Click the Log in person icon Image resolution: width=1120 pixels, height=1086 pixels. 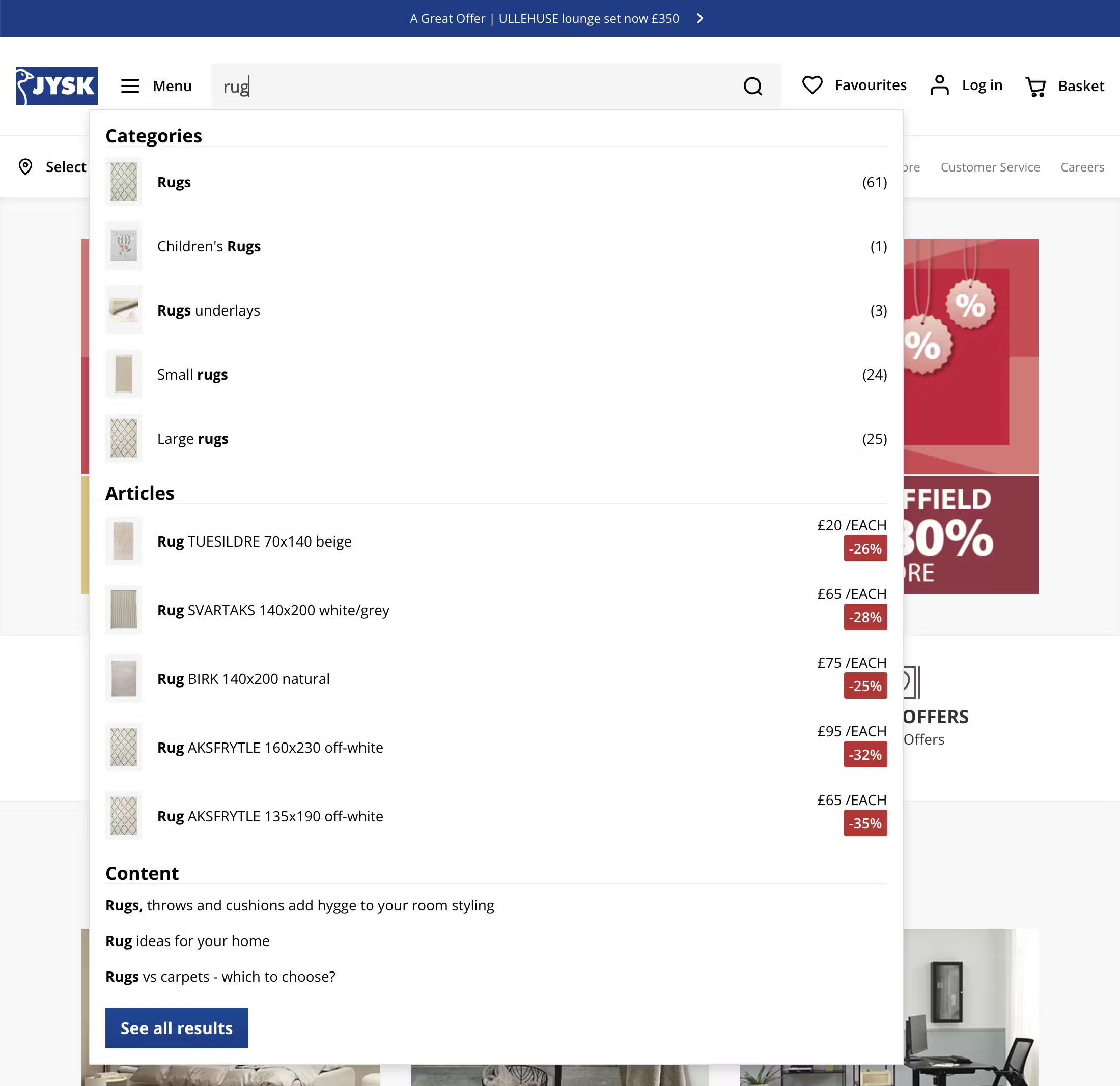(939, 85)
